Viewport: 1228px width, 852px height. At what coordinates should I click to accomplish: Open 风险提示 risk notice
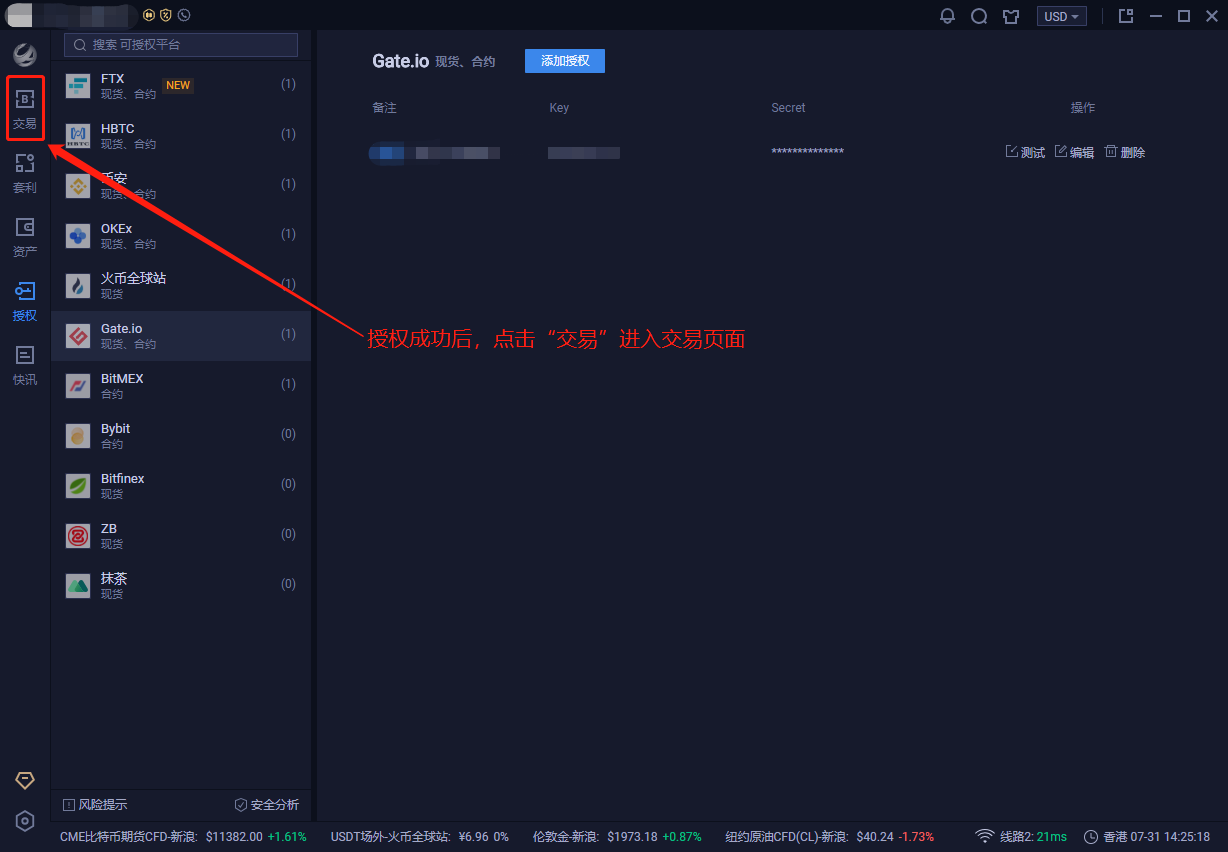95,805
